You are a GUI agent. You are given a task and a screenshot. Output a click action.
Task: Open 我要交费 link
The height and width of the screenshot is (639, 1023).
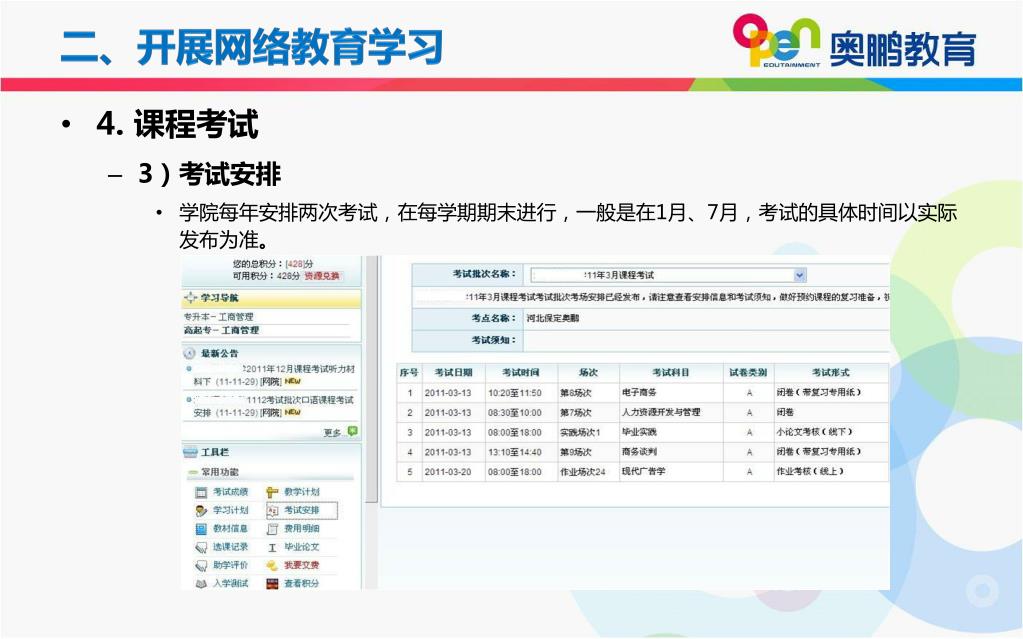301,565
